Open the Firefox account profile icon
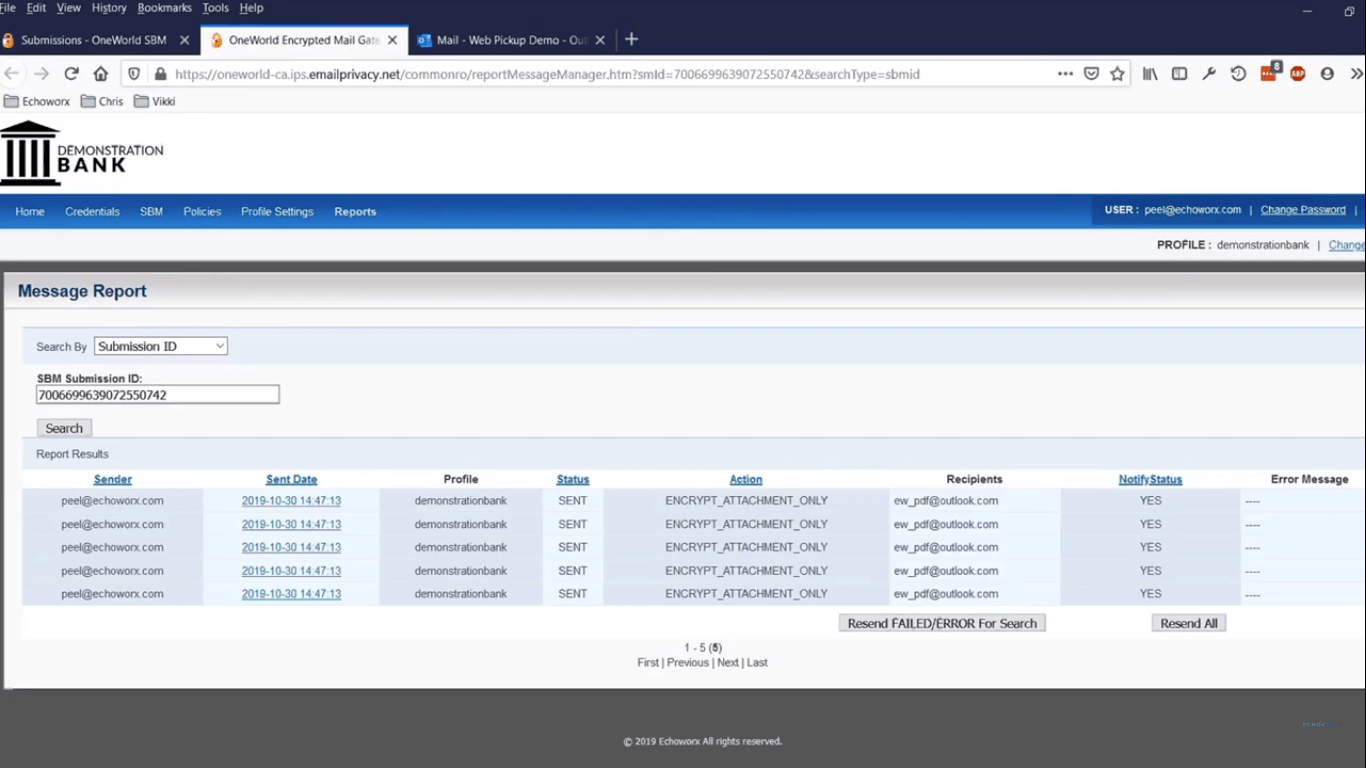Viewport: 1366px width, 768px height. point(1325,73)
